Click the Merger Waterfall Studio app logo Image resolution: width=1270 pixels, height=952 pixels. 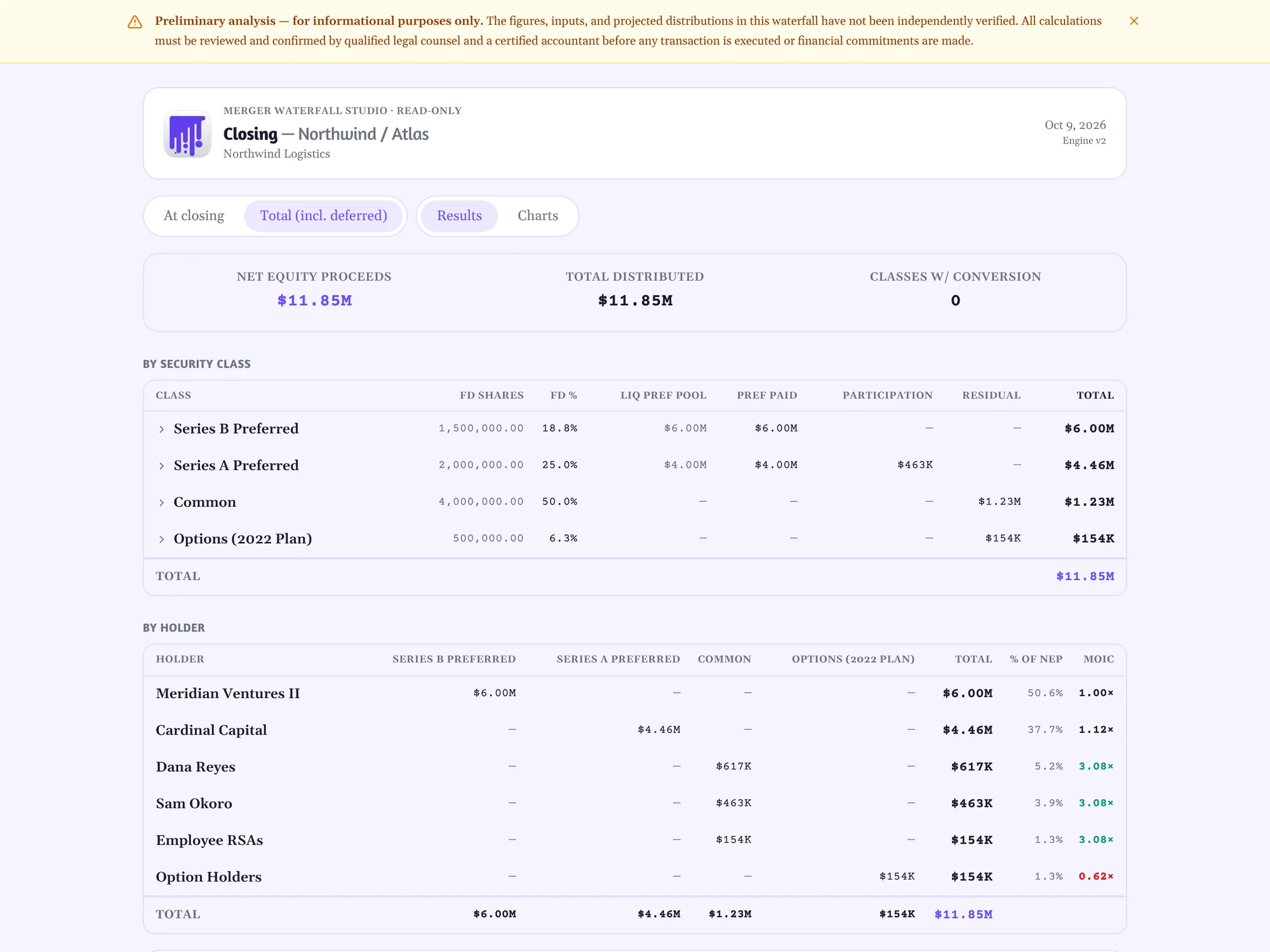(187, 134)
